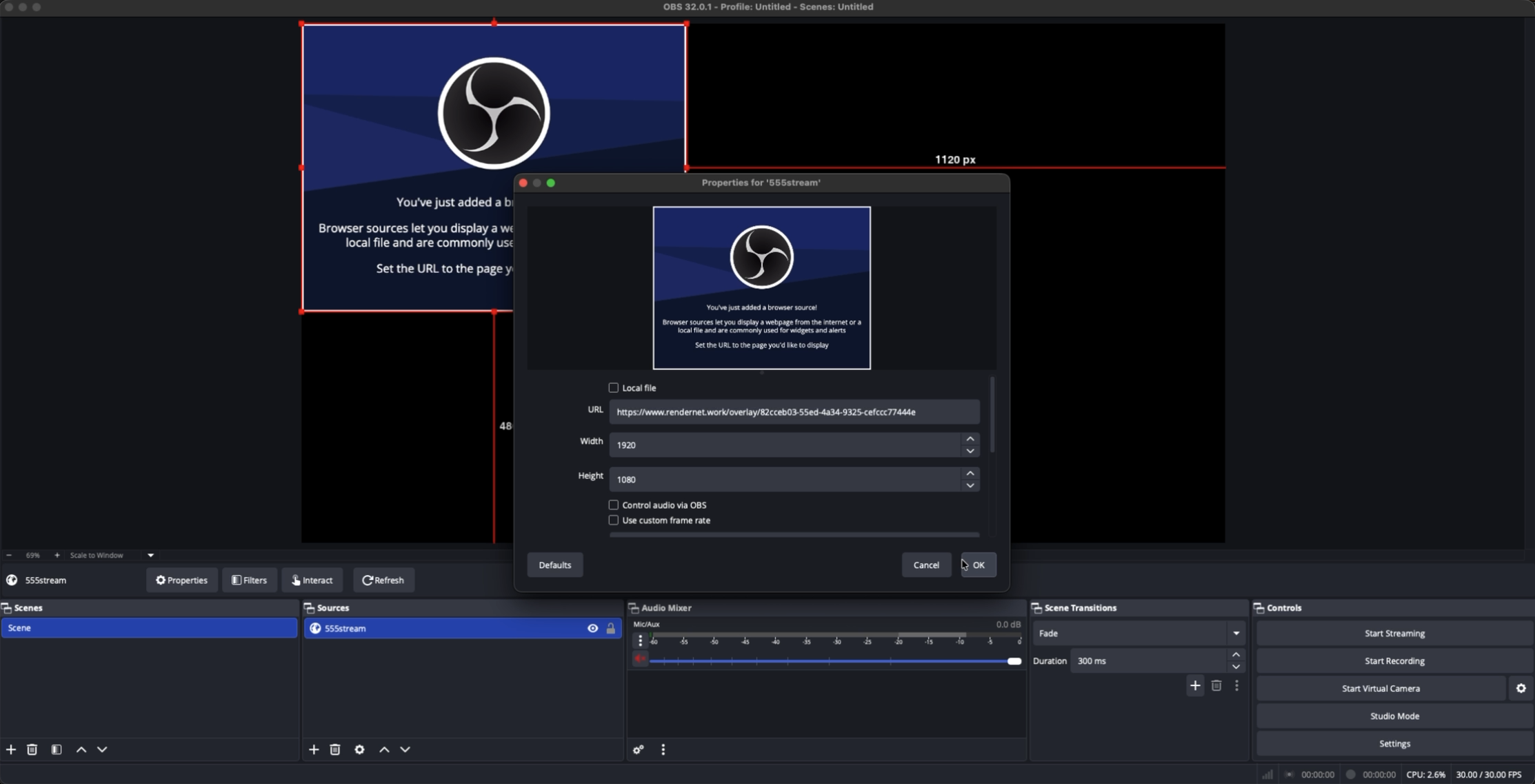Screen dimensions: 1535x784
Task: Open advanced audio properties gears icon
Action: tap(639, 750)
